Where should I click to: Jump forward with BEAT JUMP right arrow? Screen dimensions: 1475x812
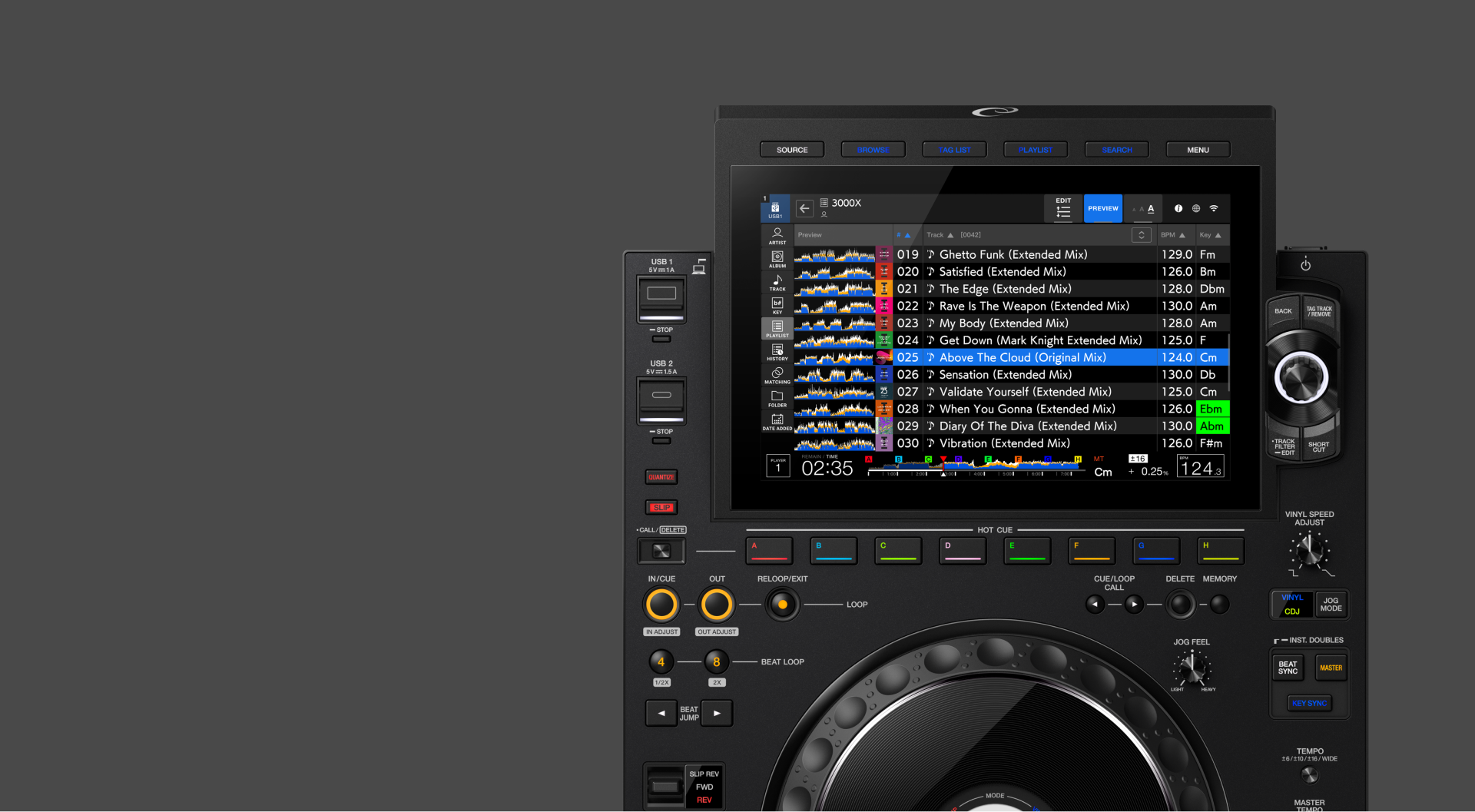tap(717, 713)
